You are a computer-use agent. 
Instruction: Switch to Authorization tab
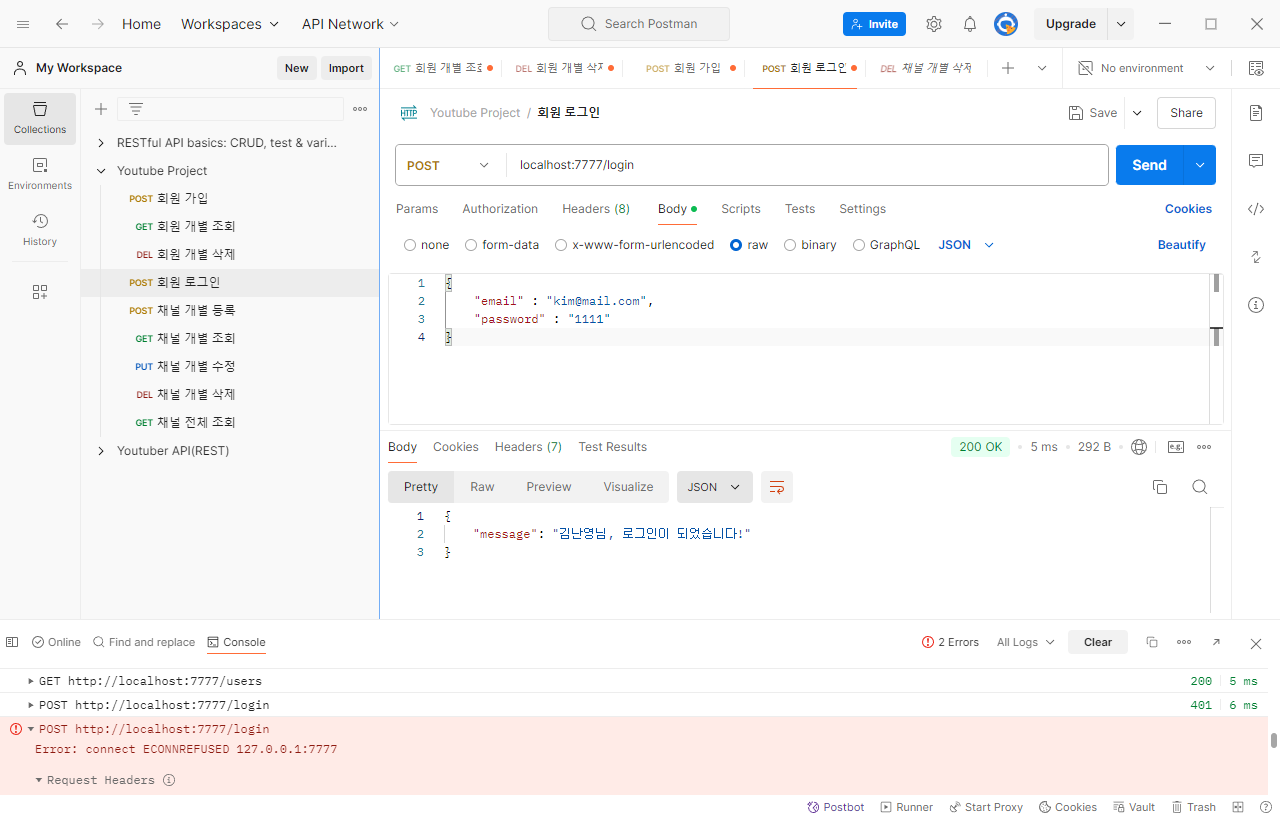coord(500,209)
